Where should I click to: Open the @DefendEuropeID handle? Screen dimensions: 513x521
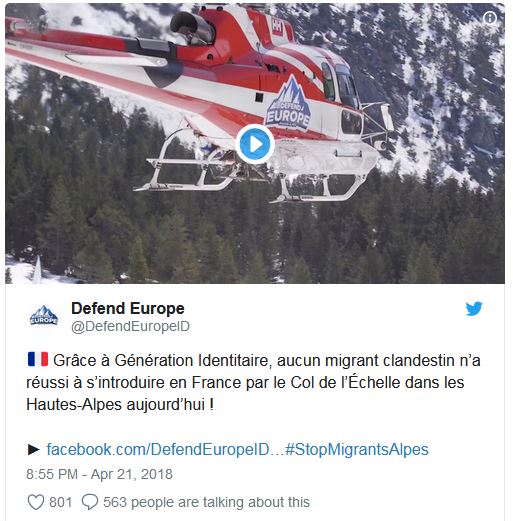(130, 326)
